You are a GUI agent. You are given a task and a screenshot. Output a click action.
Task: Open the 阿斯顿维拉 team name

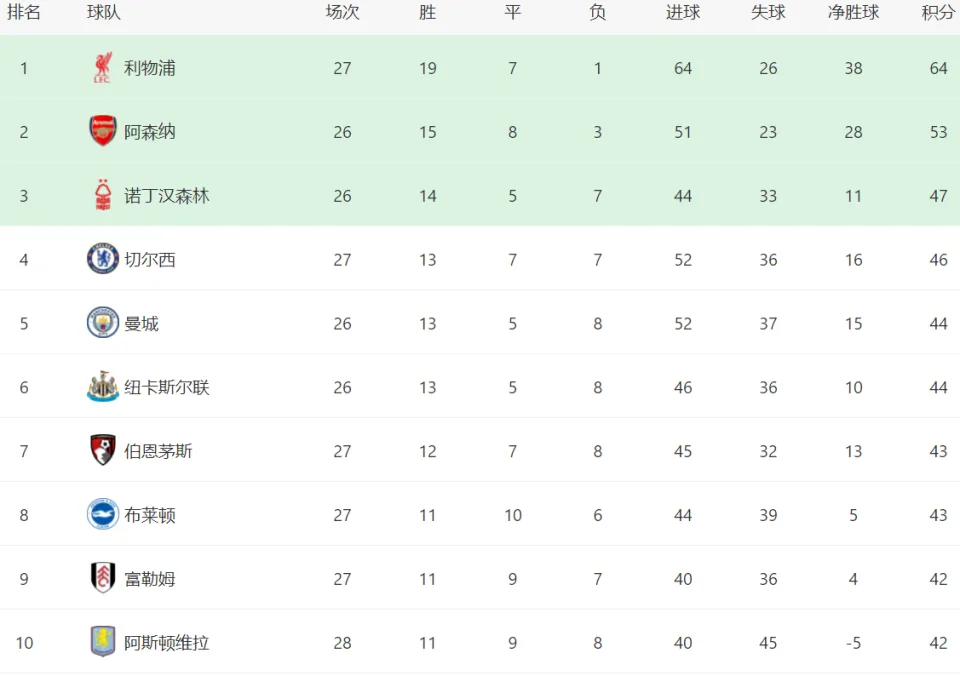point(167,643)
